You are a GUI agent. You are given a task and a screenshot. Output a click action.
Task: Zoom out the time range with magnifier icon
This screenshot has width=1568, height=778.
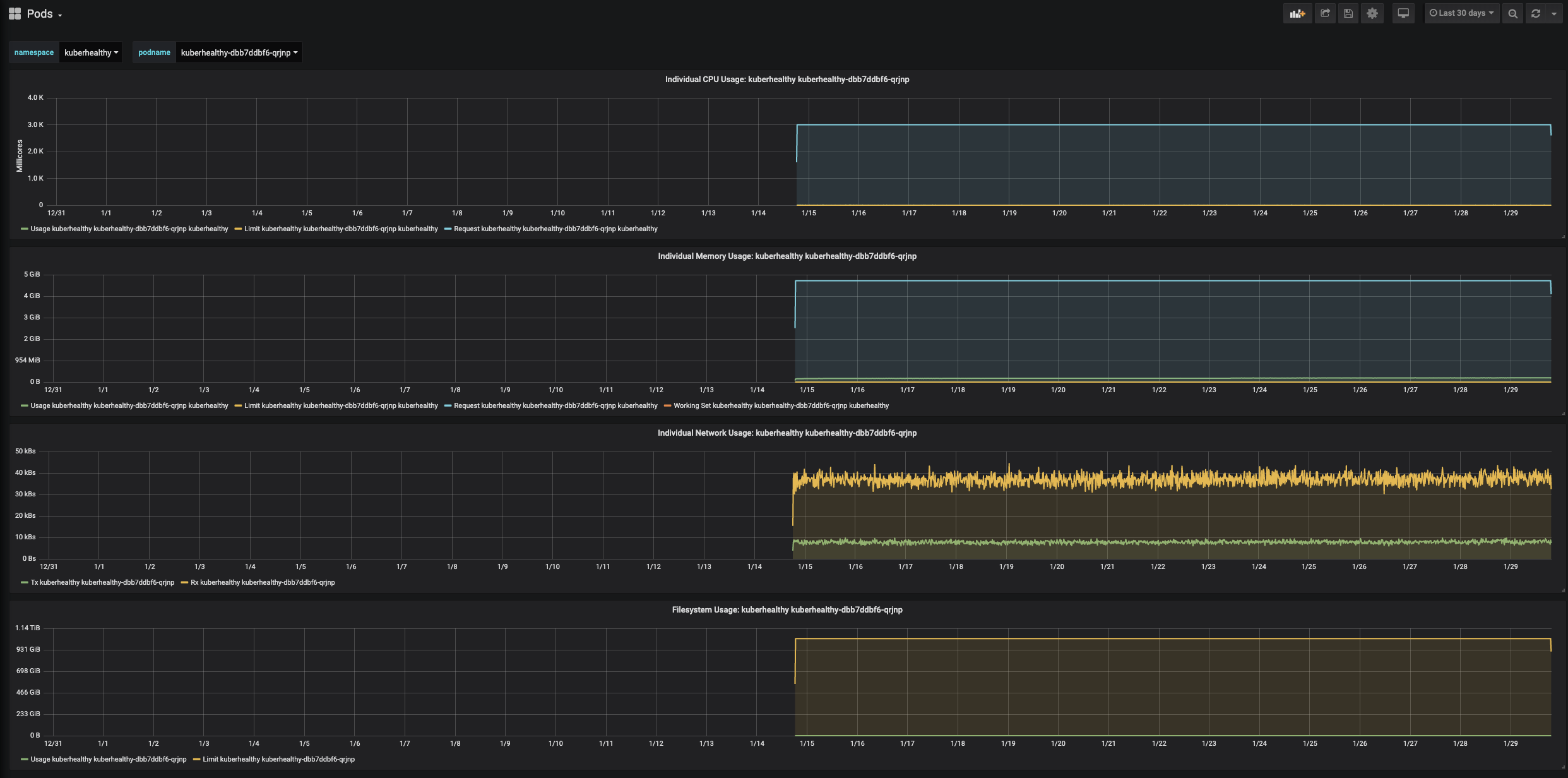(1512, 13)
